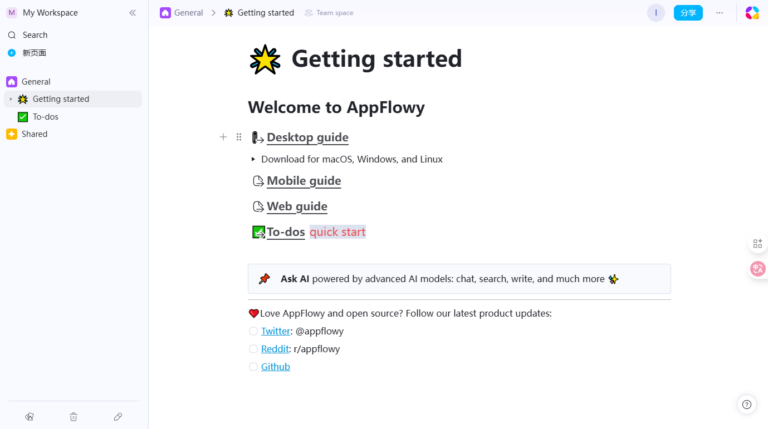Expand the Getting started tree arrow
Viewport: 768px width, 429px height.
pyautogui.click(x=11, y=99)
